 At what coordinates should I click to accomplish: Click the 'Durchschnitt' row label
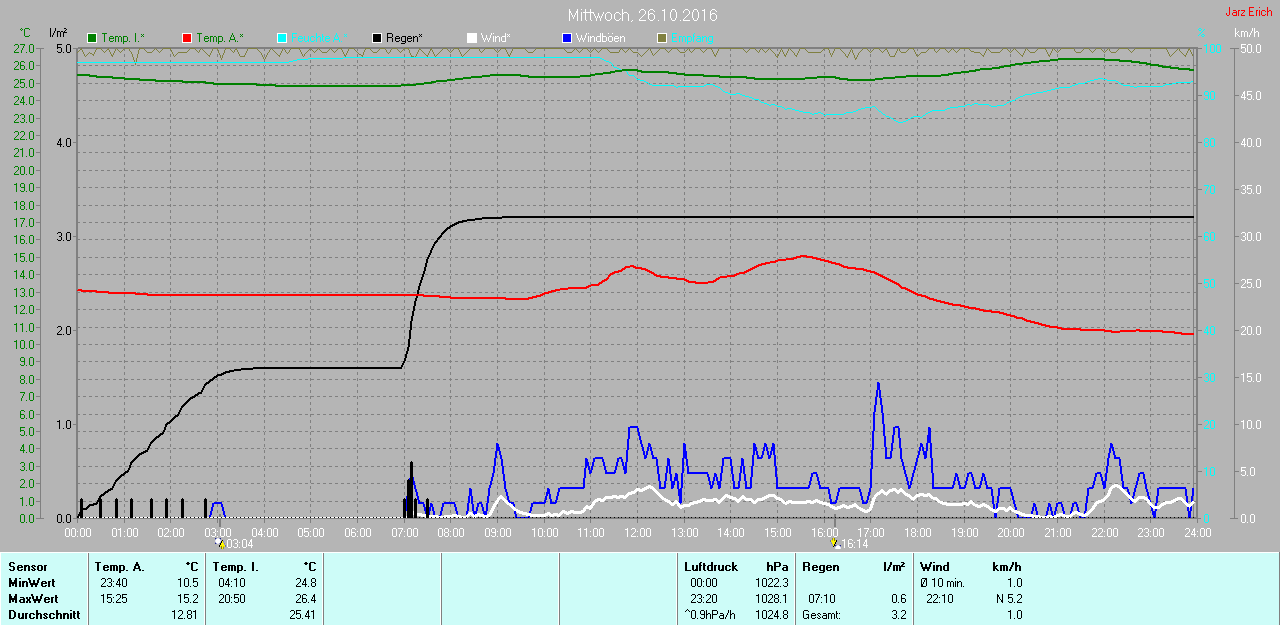(44, 615)
